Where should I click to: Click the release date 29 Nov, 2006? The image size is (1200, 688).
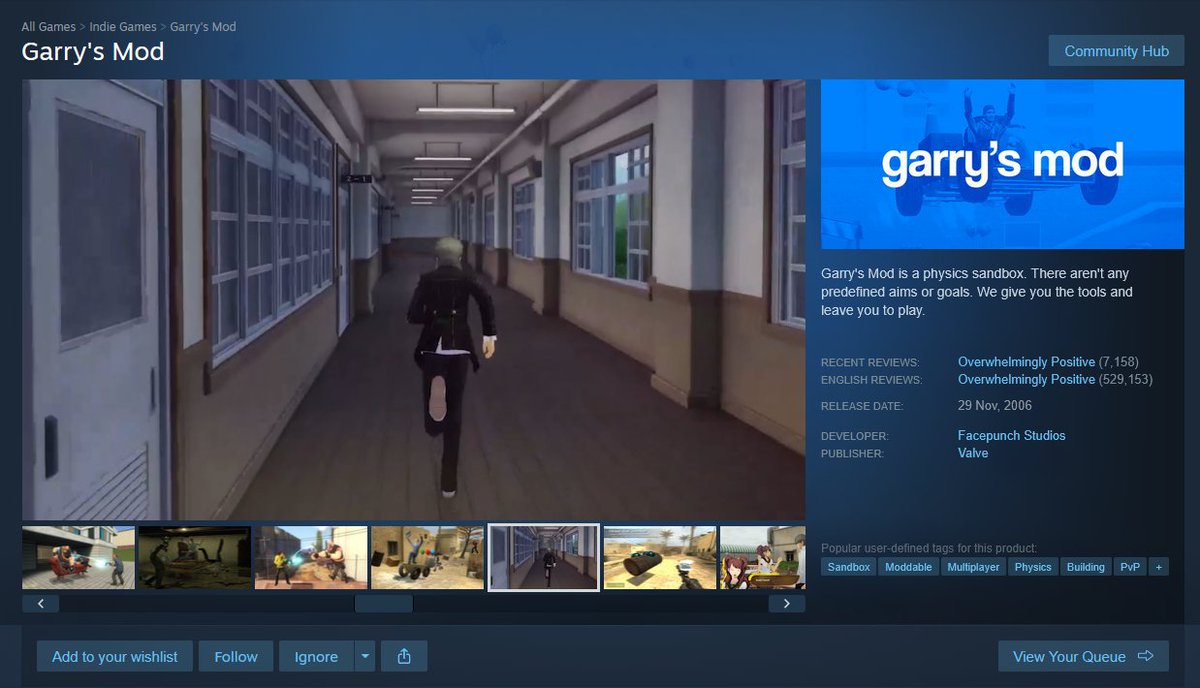pos(995,405)
